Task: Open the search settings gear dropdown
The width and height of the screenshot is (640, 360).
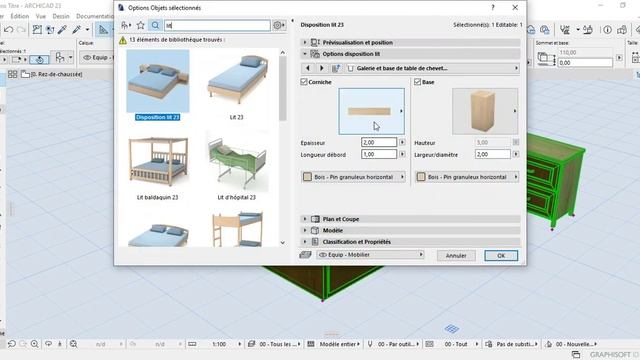Action: (x=278, y=25)
